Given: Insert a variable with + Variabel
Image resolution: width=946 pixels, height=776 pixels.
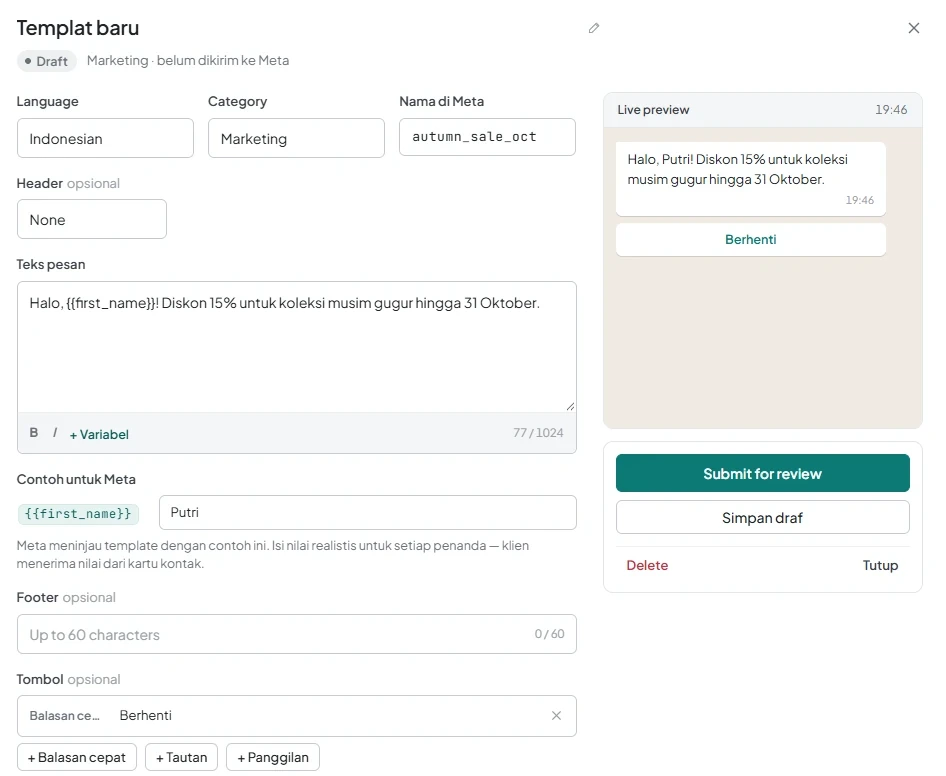Looking at the screenshot, I should [99, 434].
